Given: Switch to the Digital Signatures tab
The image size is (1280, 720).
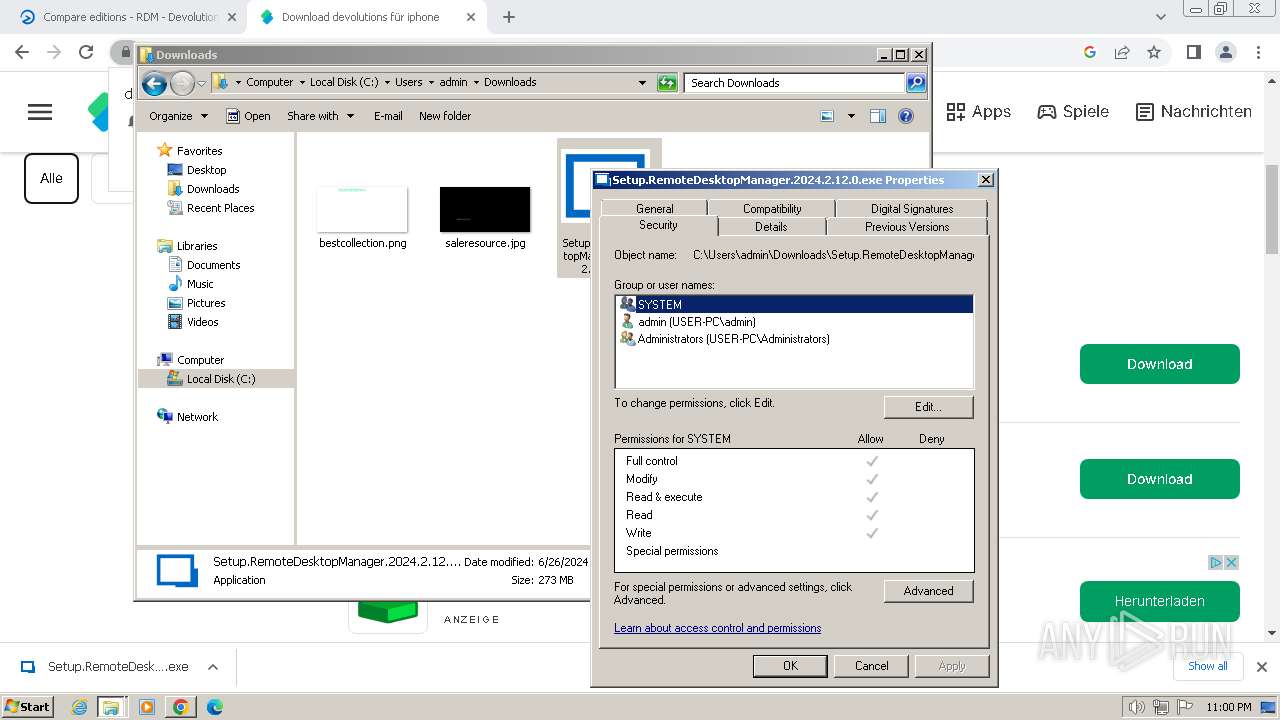Looking at the screenshot, I should coord(911,208).
